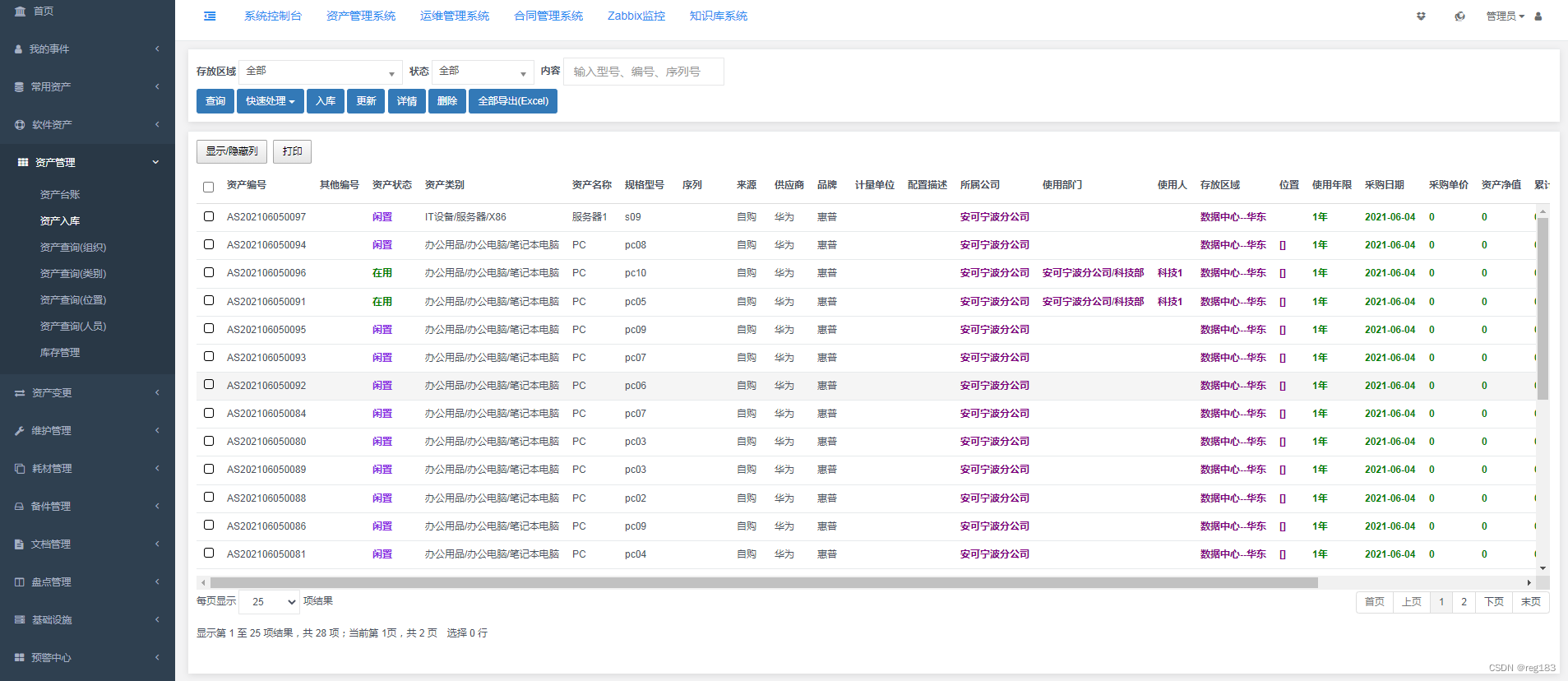Toggle the select-all checkbox in the table header
The height and width of the screenshot is (681, 1568).
coord(209,187)
